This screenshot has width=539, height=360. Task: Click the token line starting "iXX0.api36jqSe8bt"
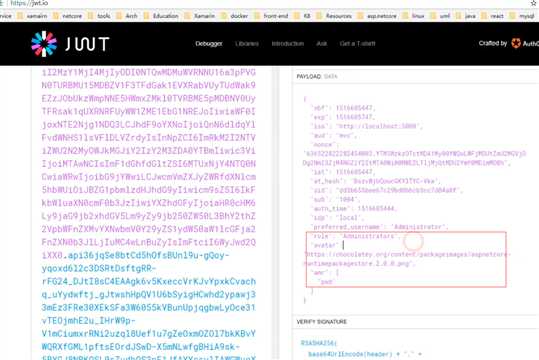tap(135, 255)
